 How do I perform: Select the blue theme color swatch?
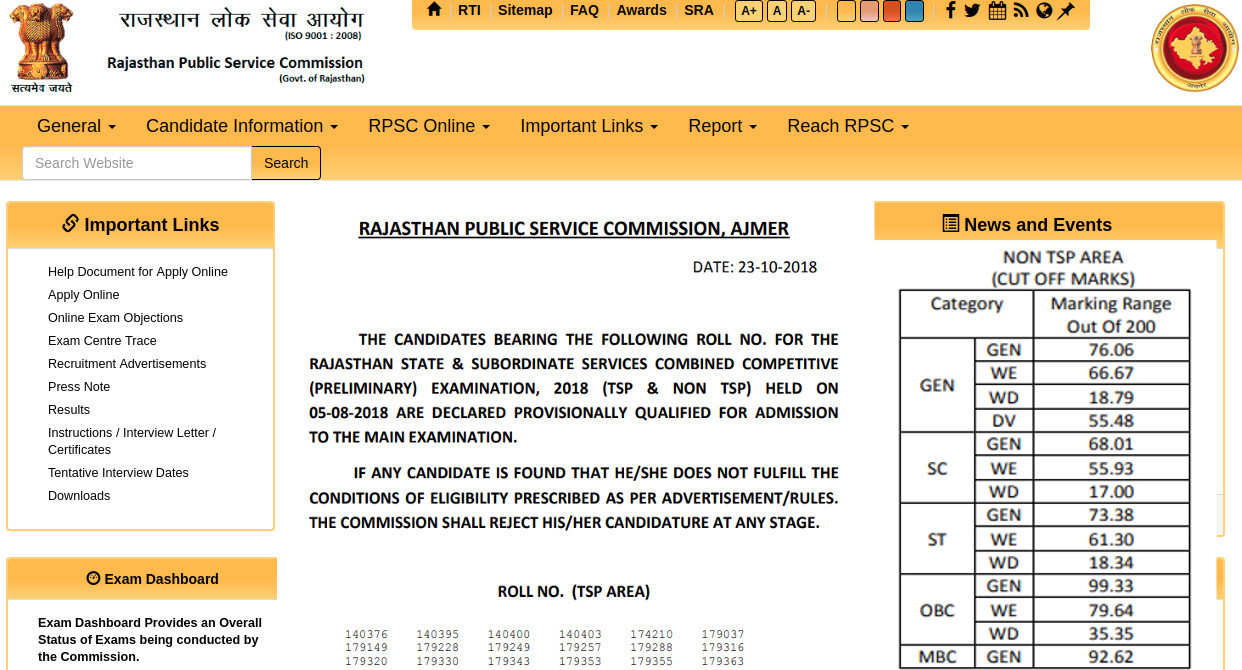[x=914, y=11]
